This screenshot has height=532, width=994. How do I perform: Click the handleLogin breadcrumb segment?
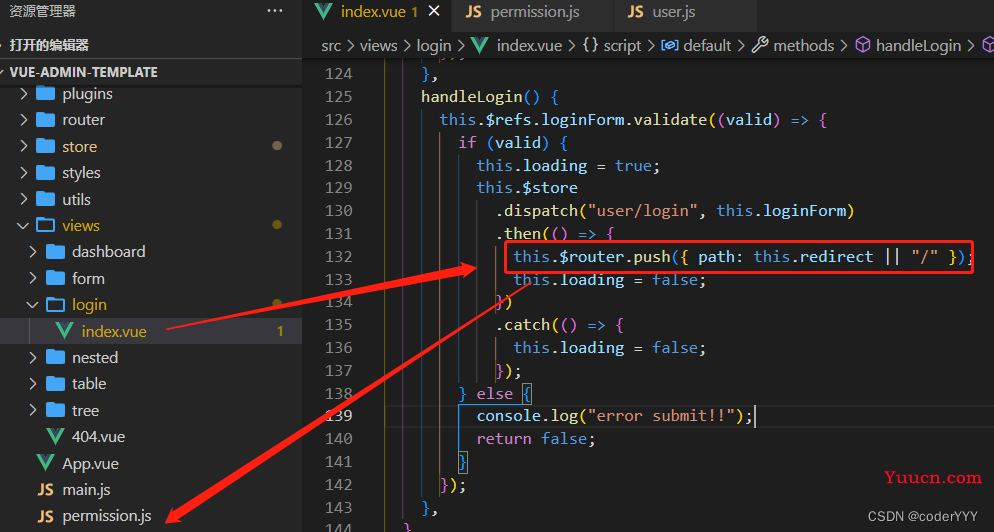pyautogui.click(x=918, y=46)
